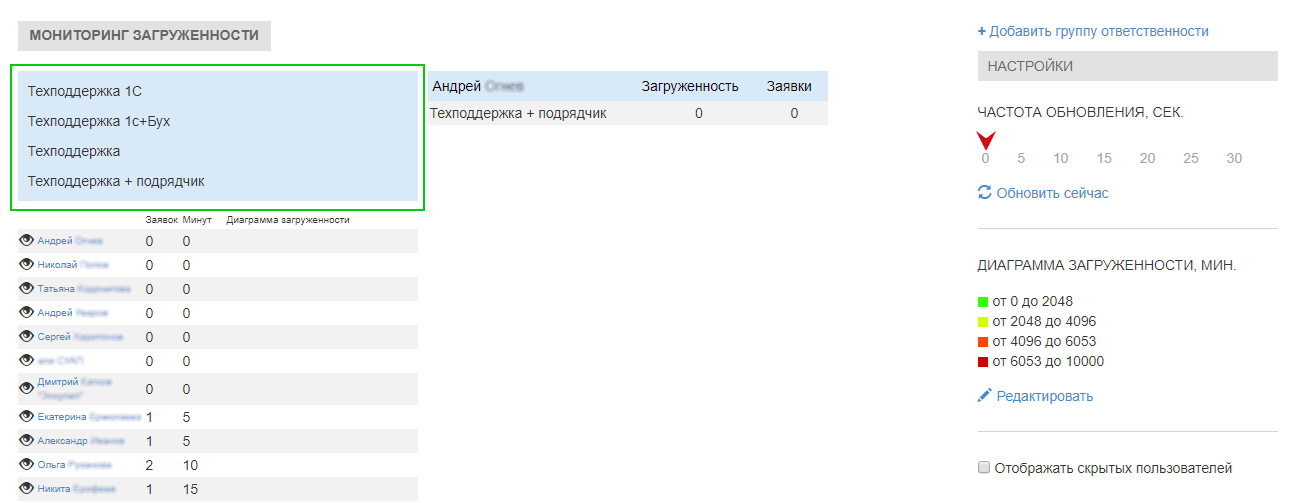Image resolution: width=1297 pixels, height=503 pixels.
Task: Click eye icon in Екатерина's row
Action: coord(27,415)
